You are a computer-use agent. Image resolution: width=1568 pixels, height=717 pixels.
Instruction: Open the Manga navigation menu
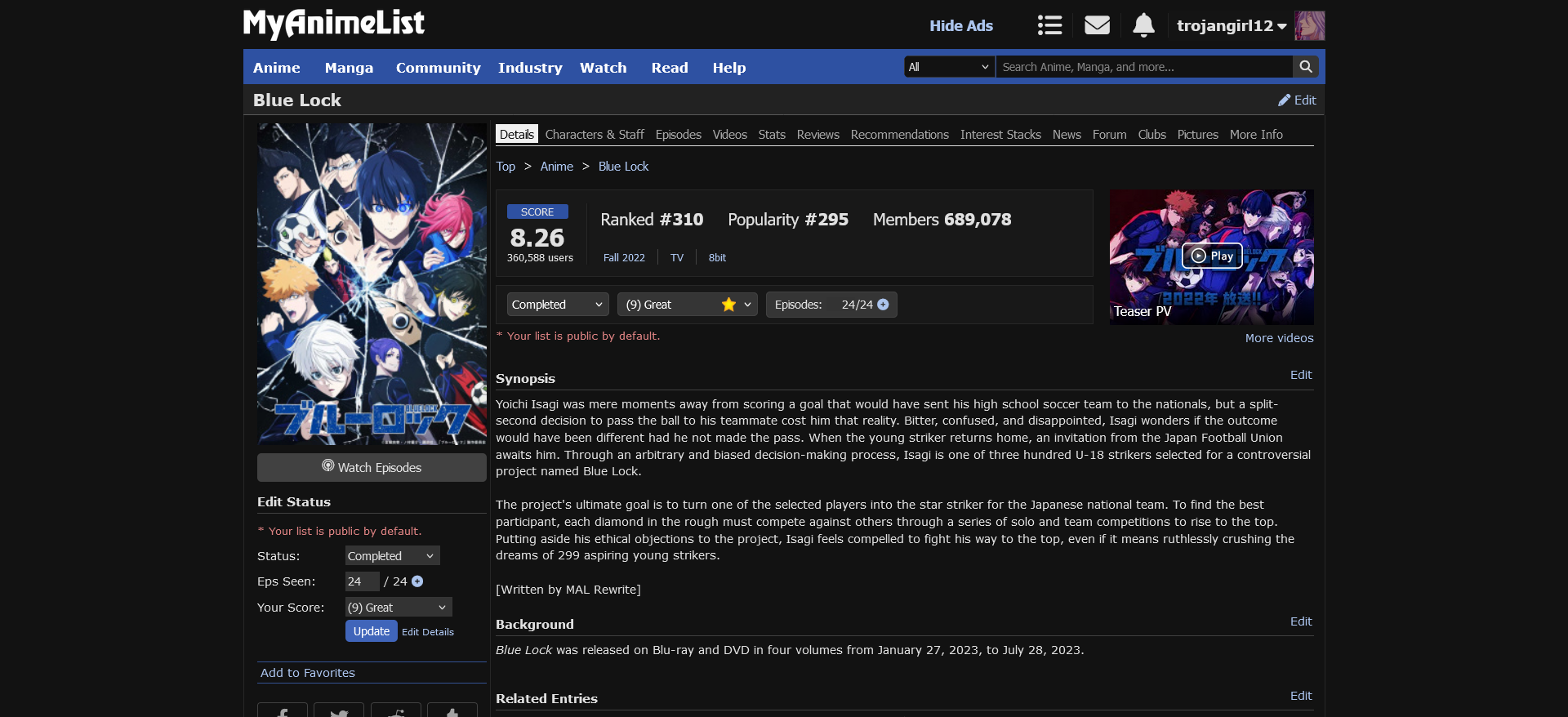click(x=349, y=68)
